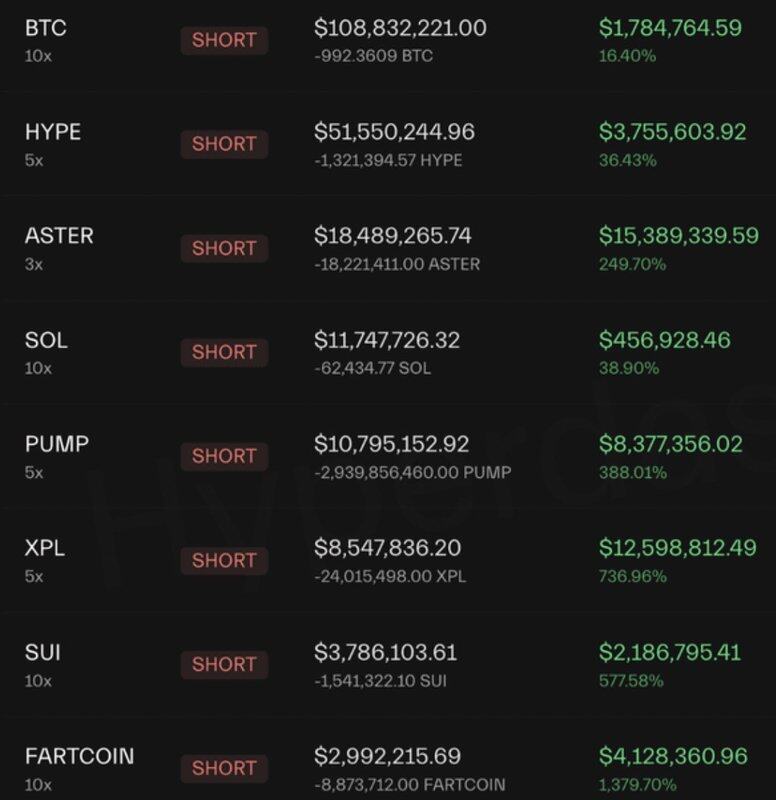Tap the PUMP SHORT badge
The width and height of the screenshot is (776, 800).
(224, 456)
